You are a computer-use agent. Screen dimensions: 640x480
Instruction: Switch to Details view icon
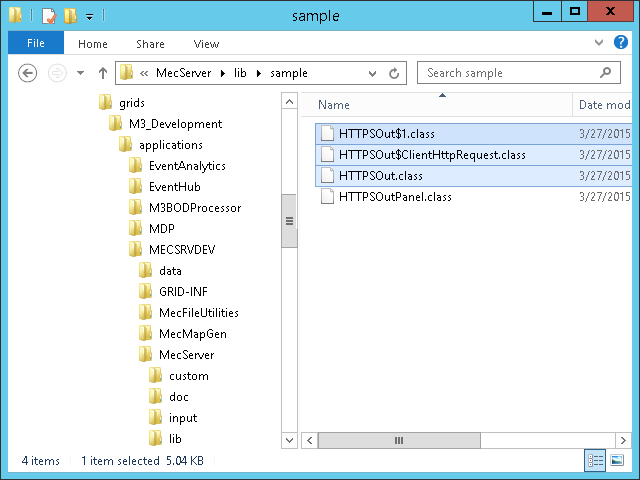click(x=595, y=460)
